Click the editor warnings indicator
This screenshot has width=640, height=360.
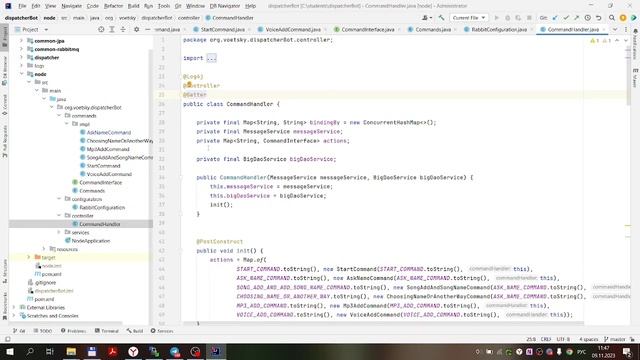click(x=600, y=41)
